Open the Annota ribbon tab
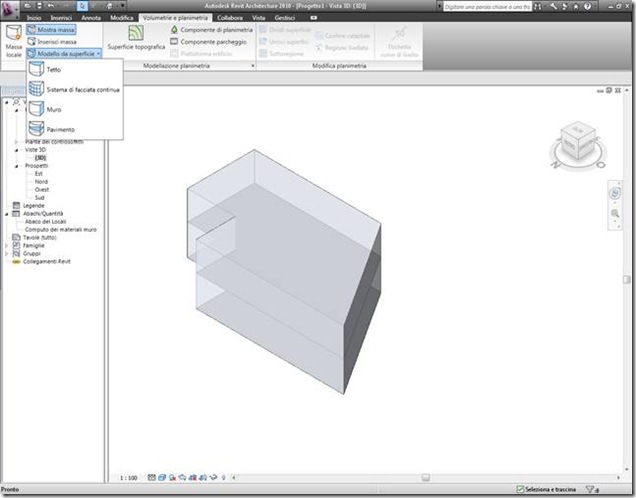This screenshot has height=498, width=636. [x=91, y=18]
